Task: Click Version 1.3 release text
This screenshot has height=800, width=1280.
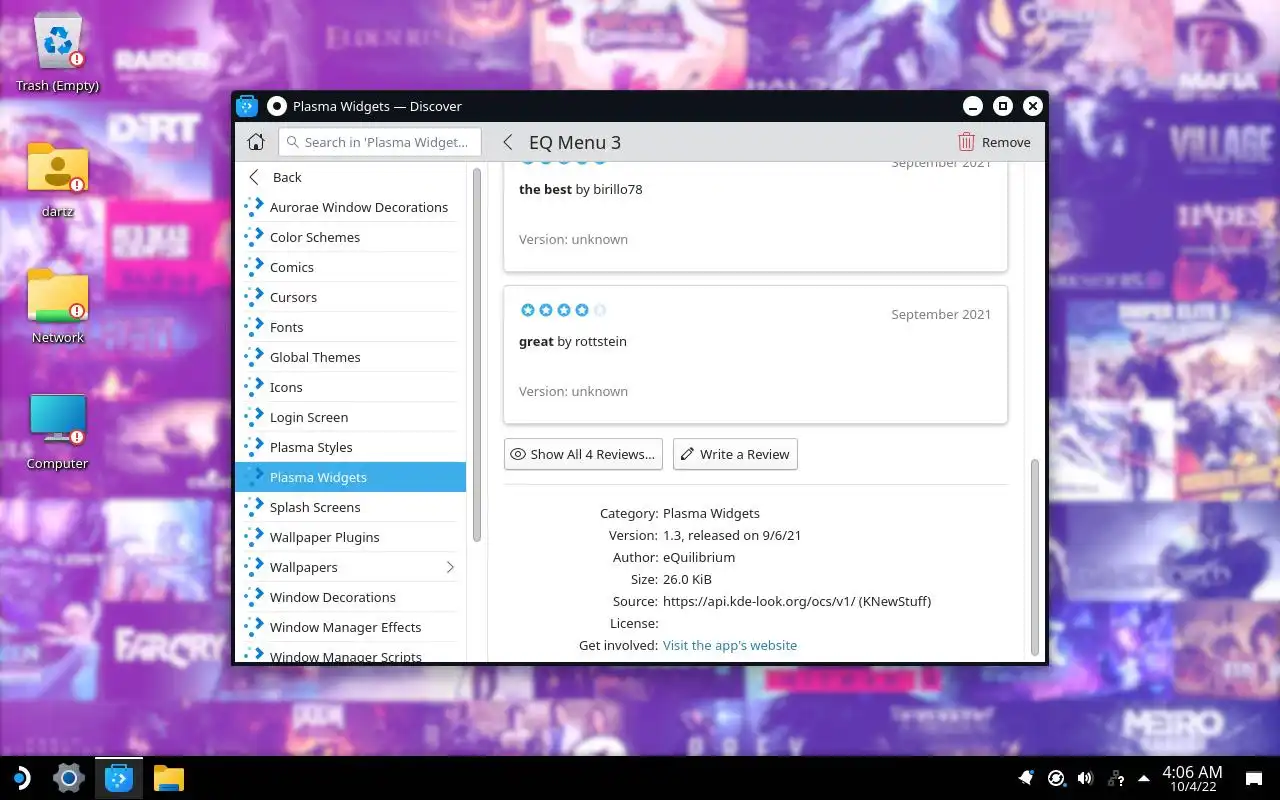Action: [732, 535]
